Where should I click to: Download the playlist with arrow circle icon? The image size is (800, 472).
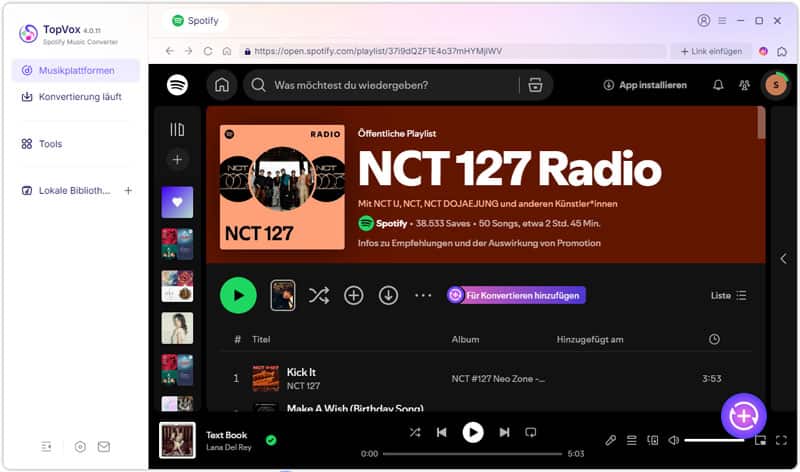pyautogui.click(x=388, y=295)
